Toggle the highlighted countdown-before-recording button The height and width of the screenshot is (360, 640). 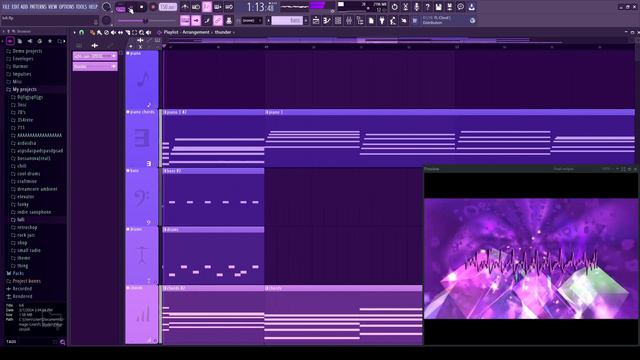[207, 7]
